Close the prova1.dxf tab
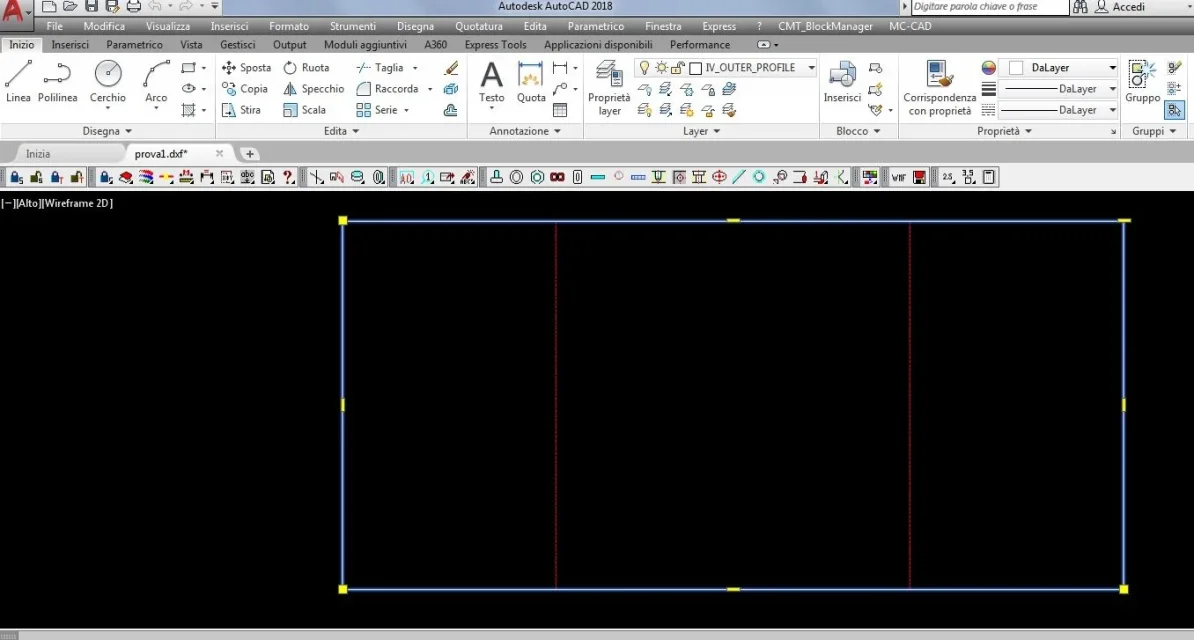This screenshot has width=1194, height=640. click(x=219, y=153)
